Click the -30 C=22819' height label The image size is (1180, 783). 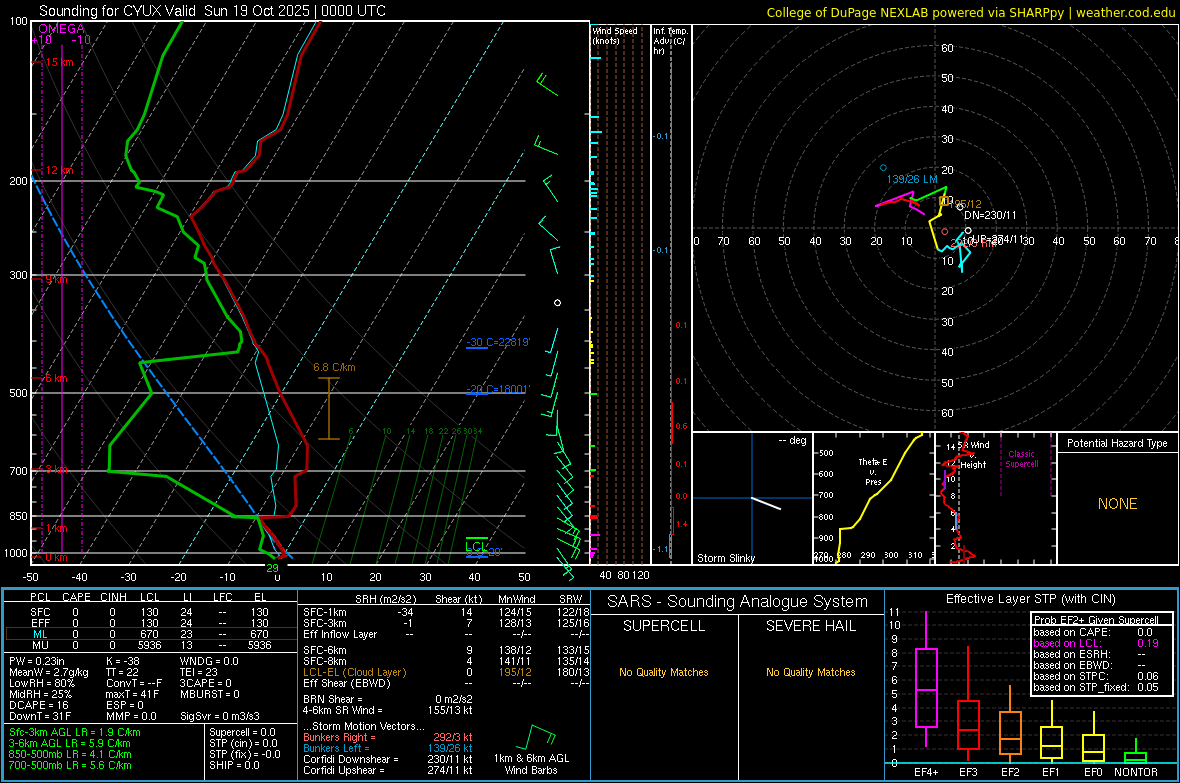(498, 343)
